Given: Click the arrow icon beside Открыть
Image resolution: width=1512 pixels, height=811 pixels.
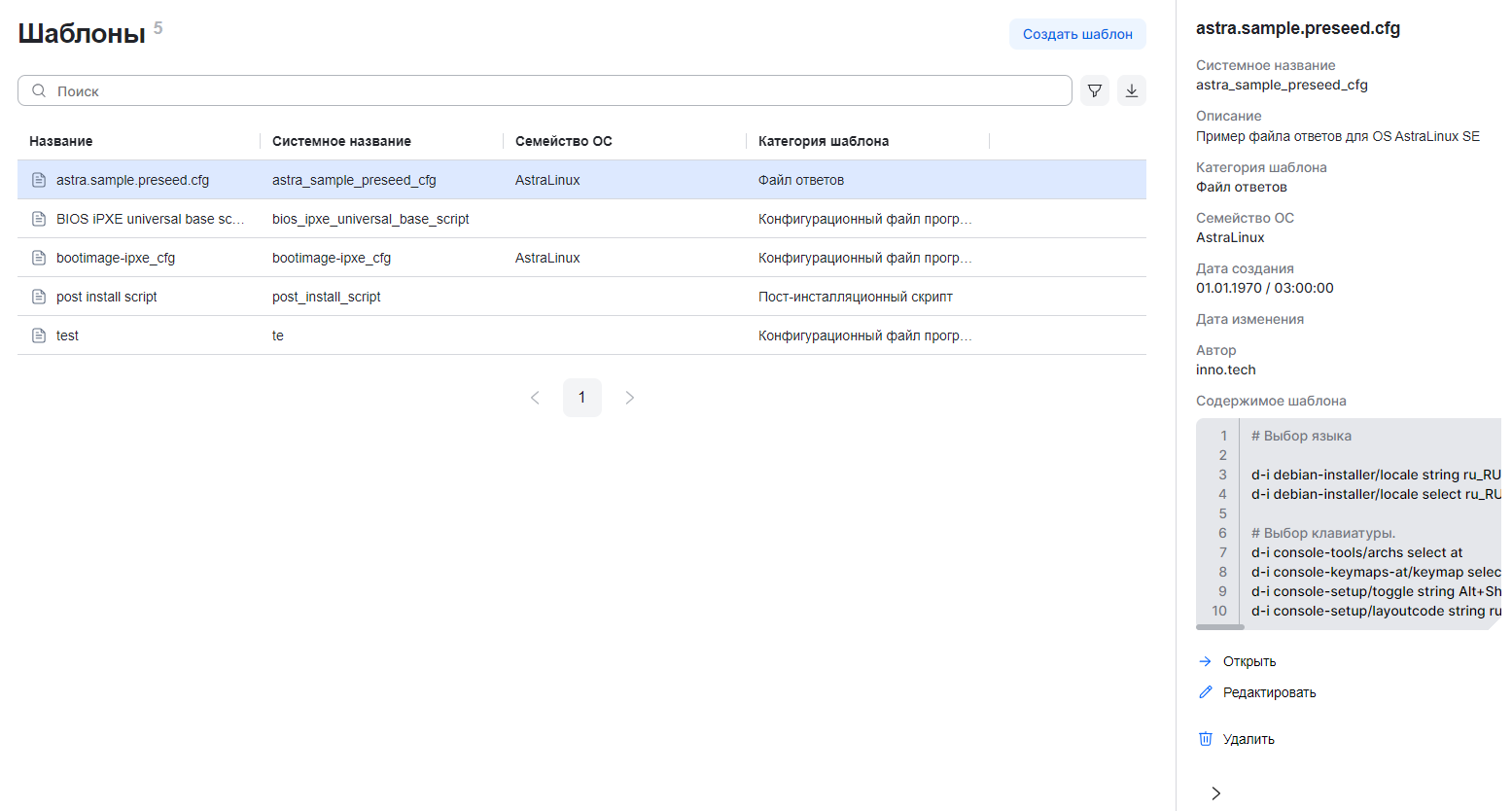Looking at the screenshot, I should pyautogui.click(x=1205, y=661).
